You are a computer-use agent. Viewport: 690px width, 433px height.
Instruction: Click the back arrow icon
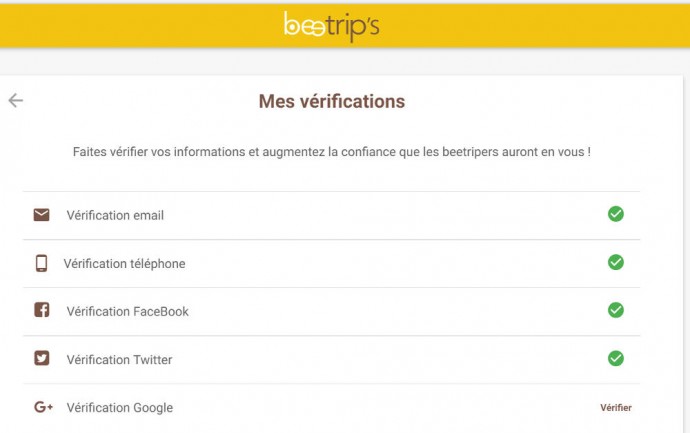coord(16,100)
